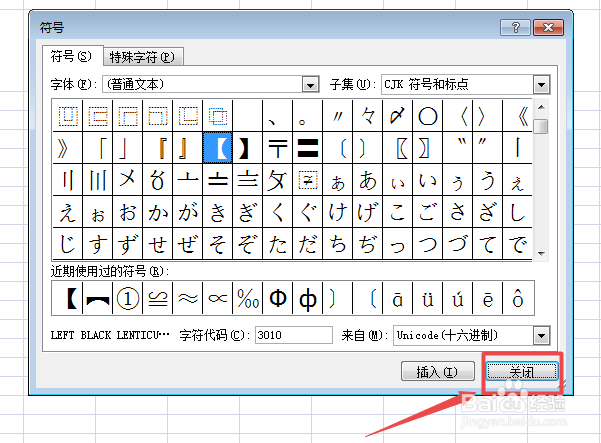Pick recently used ú symbol
The width and height of the screenshot is (601, 443).
tap(458, 298)
